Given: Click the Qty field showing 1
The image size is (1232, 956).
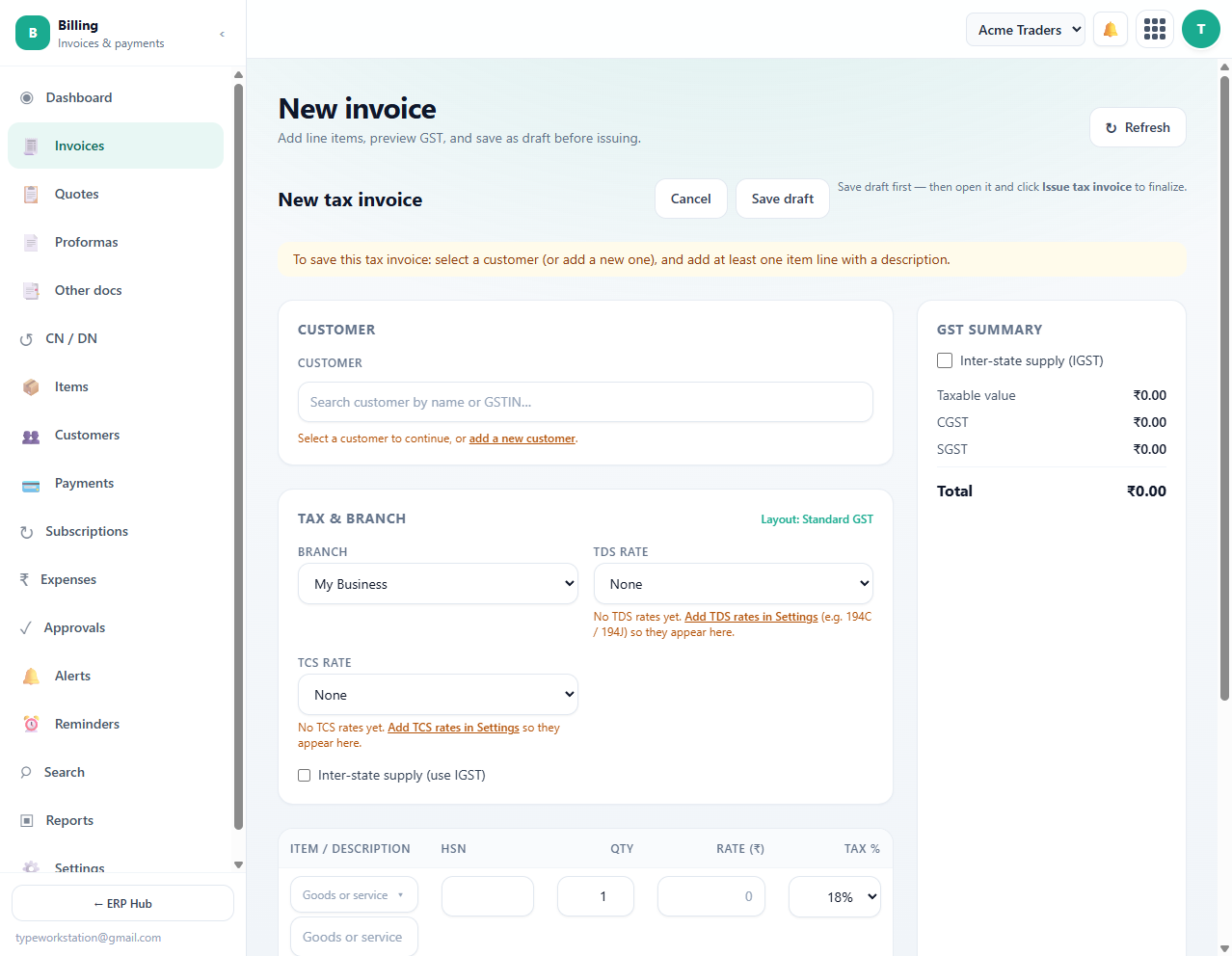Looking at the screenshot, I should pos(596,896).
